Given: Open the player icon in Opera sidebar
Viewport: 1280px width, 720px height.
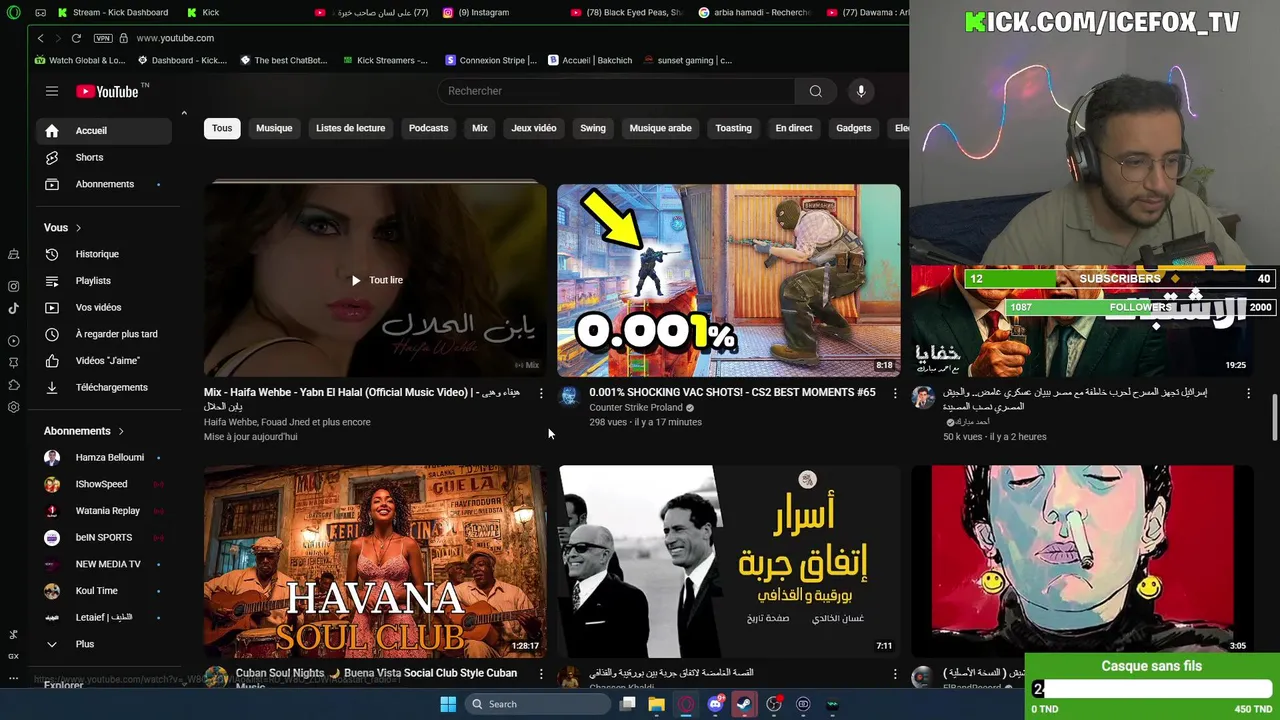Looking at the screenshot, I should (x=13, y=341).
